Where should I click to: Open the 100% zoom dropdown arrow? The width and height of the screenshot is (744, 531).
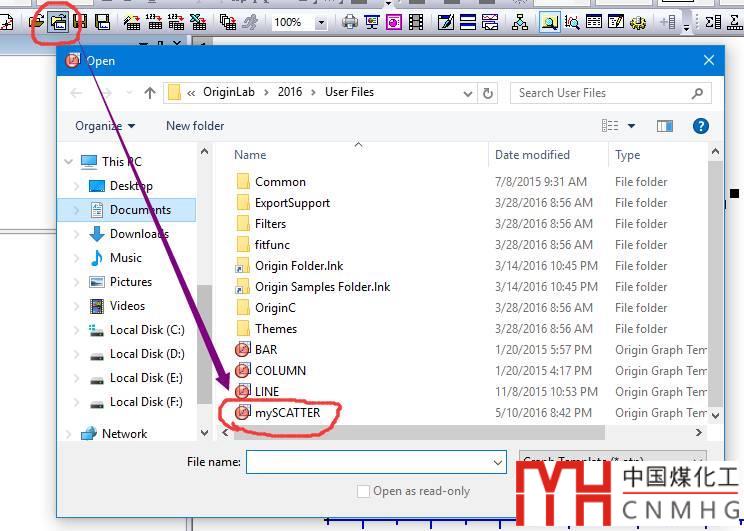(321, 22)
